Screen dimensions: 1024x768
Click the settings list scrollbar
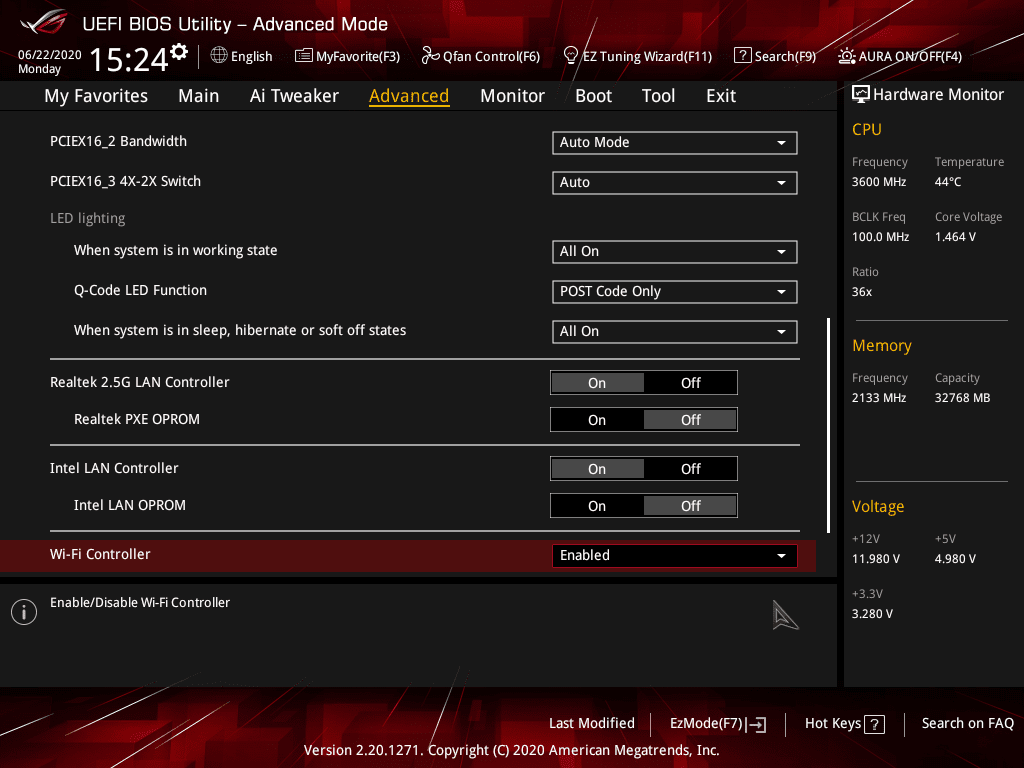point(828,425)
